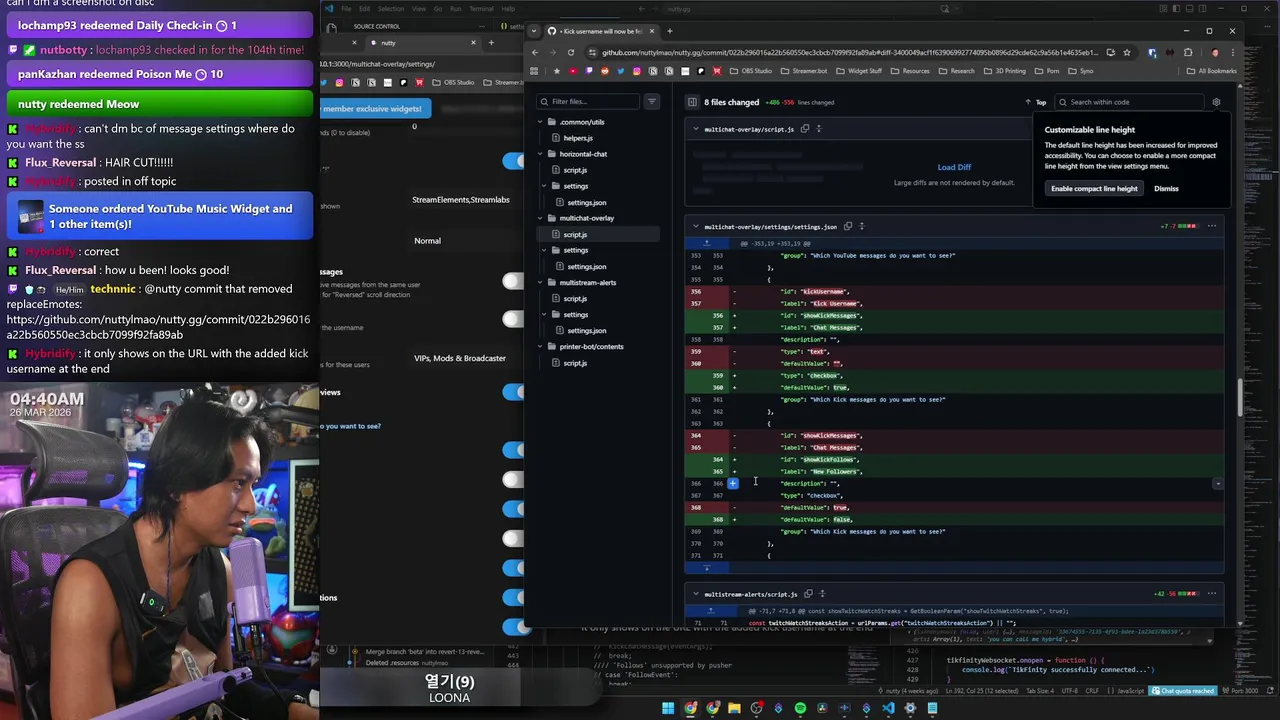Collapse the multichat-overlay/script.js diff section
This screenshot has width=1280, height=720.
(x=696, y=129)
